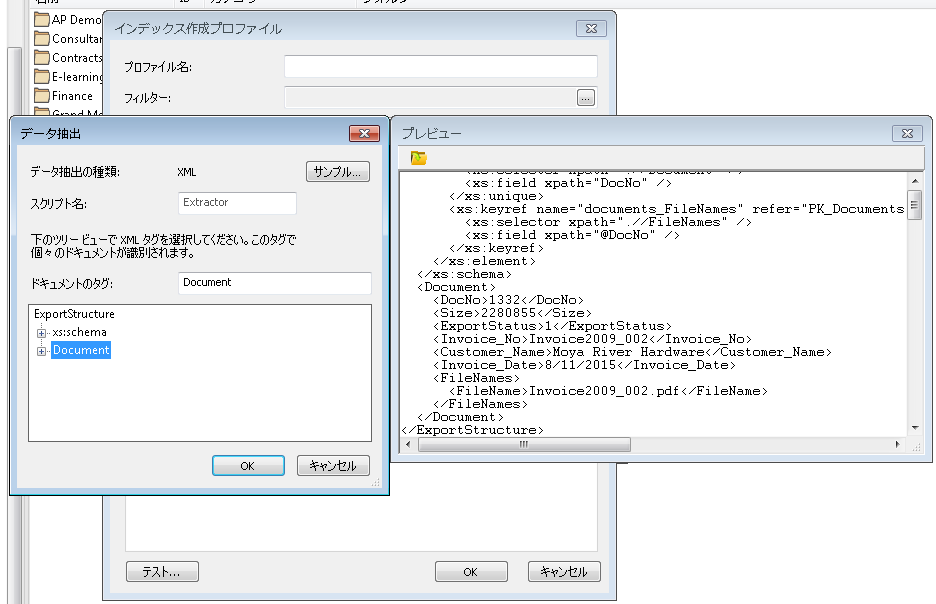
Task: Click the FileName Invoice2009_002.pdf line
Action: [x=608, y=391]
